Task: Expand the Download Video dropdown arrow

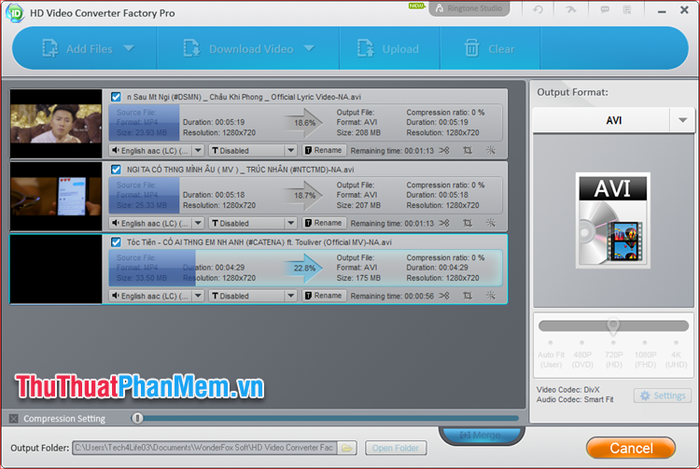Action: 309,48
